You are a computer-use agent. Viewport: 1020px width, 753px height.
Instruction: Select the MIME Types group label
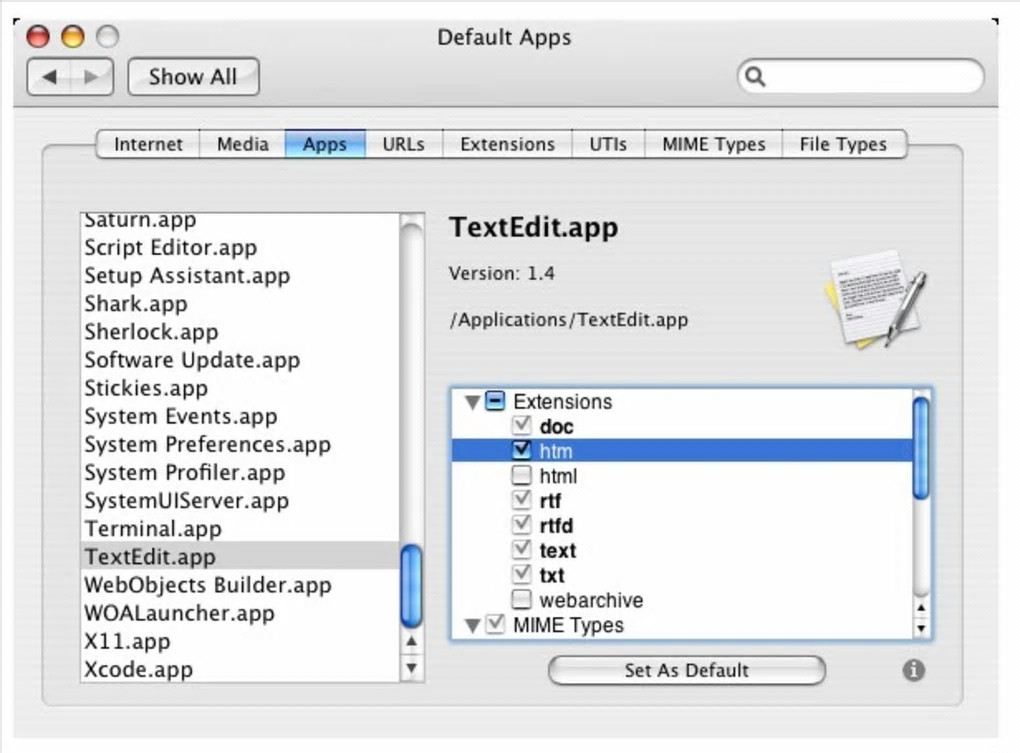pyautogui.click(x=569, y=625)
